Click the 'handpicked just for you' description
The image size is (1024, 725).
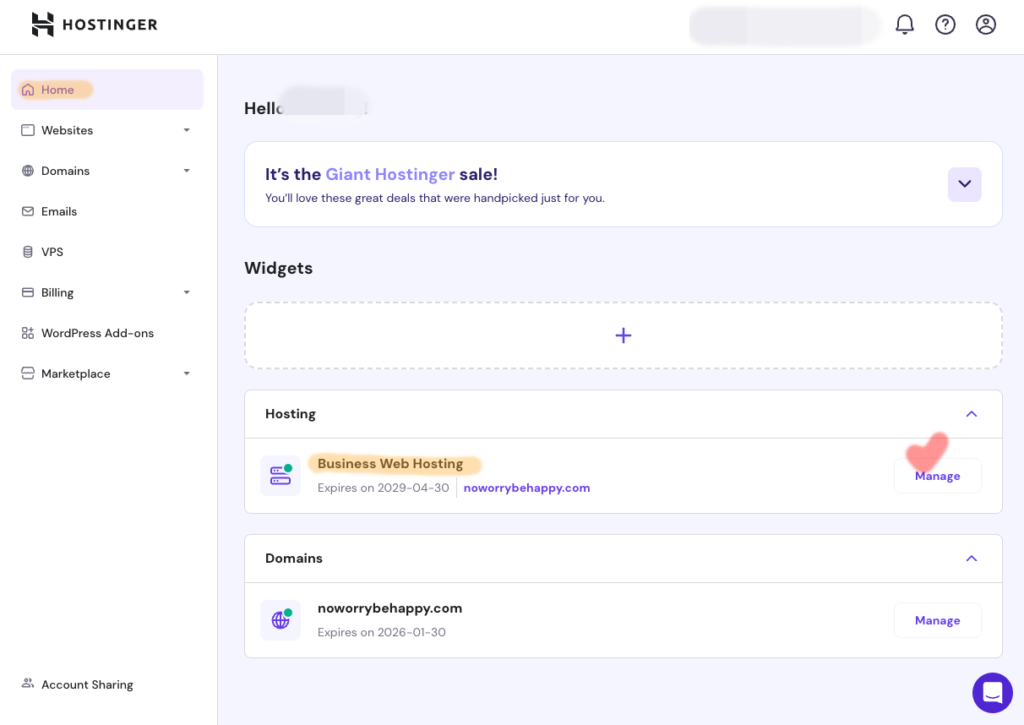tap(435, 198)
